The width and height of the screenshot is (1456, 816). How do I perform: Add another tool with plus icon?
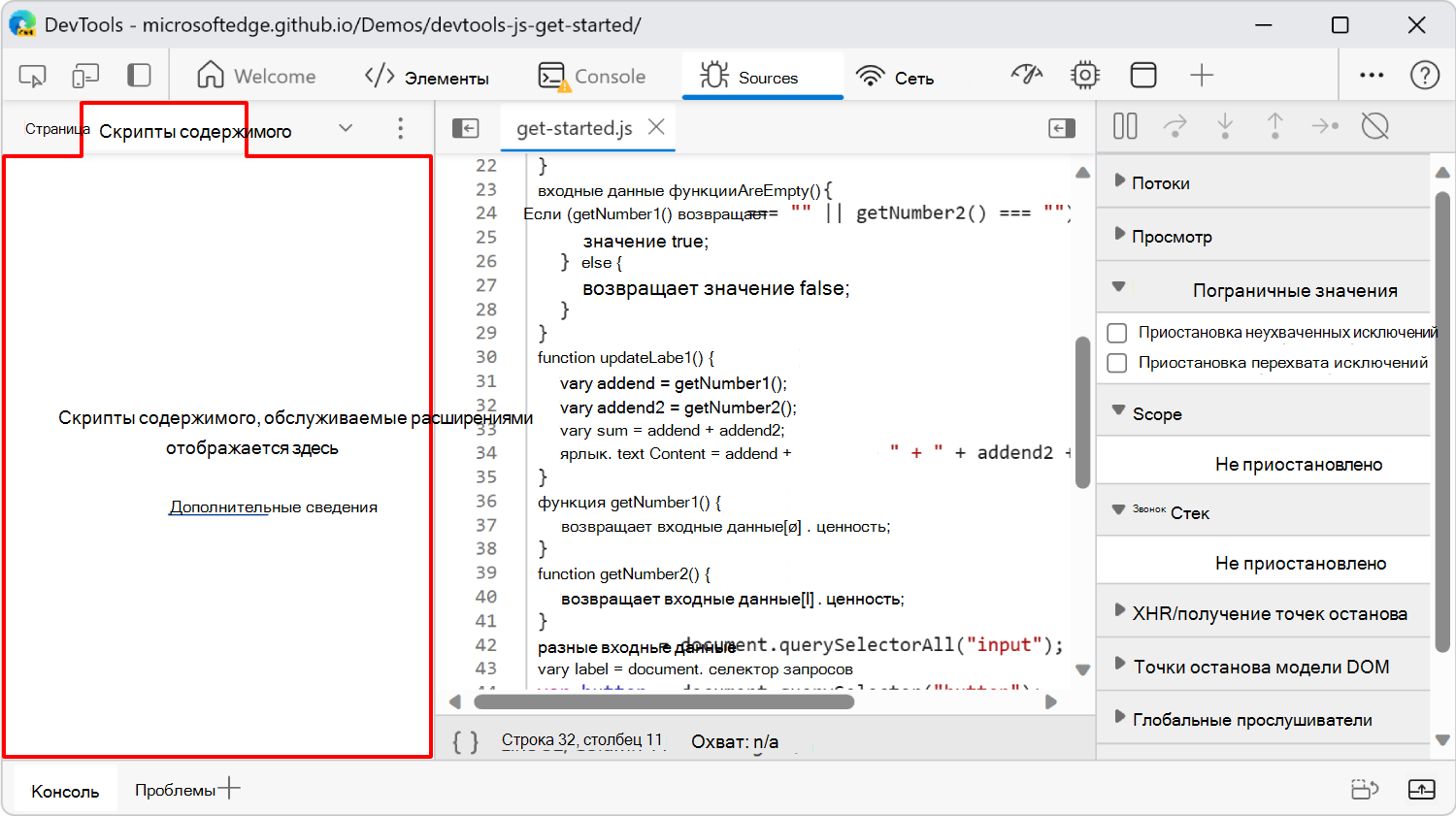click(x=1202, y=75)
